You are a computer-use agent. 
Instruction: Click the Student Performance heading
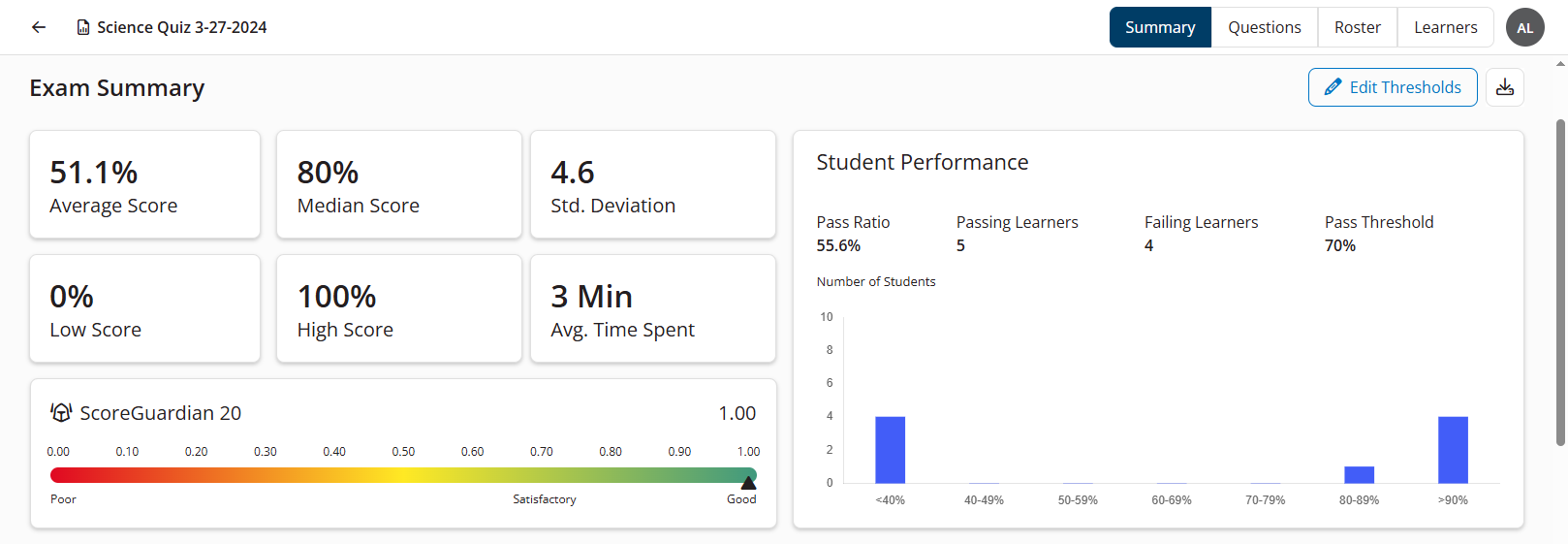point(923,162)
